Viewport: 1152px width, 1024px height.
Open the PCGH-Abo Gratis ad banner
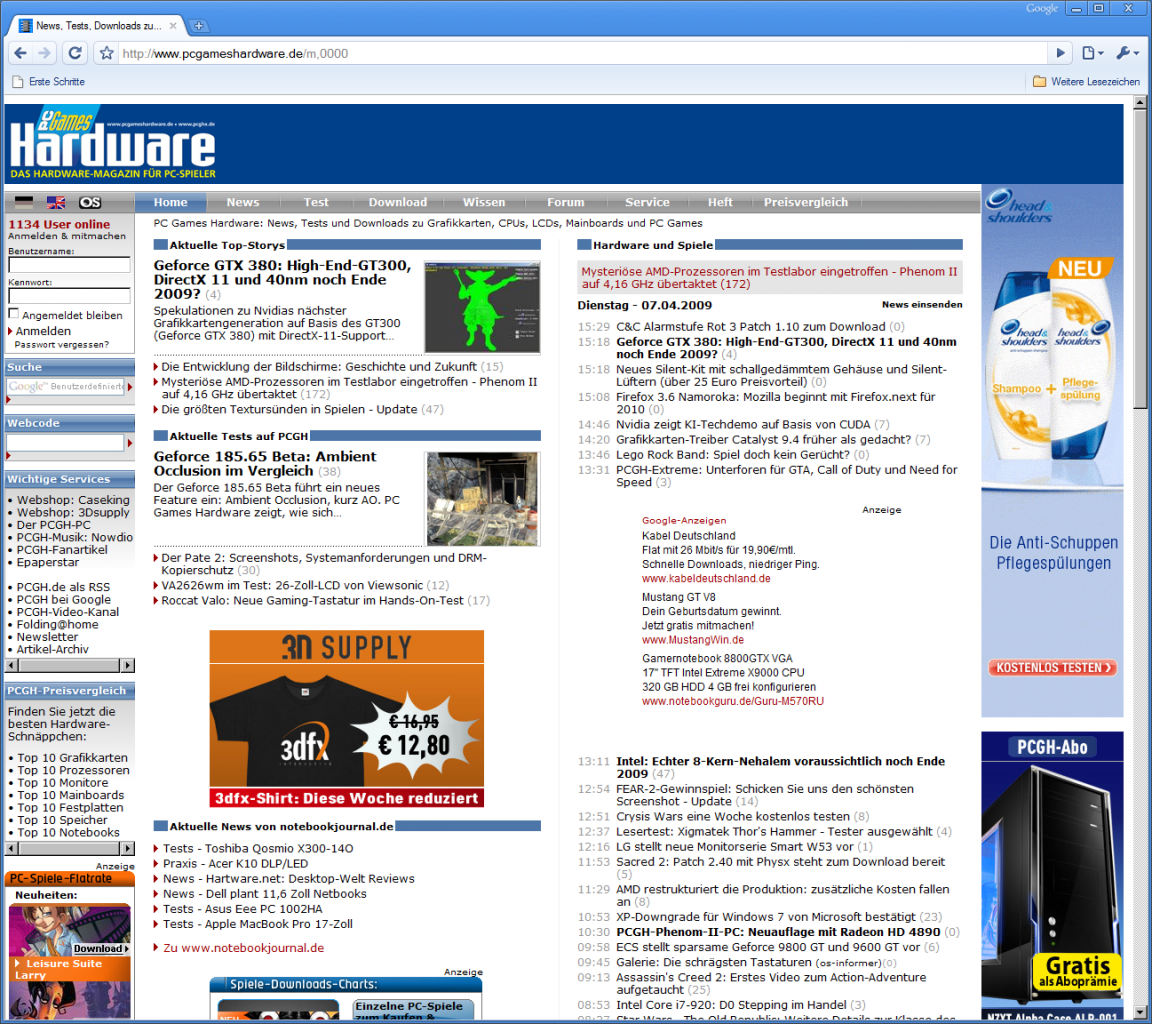coord(1052,874)
